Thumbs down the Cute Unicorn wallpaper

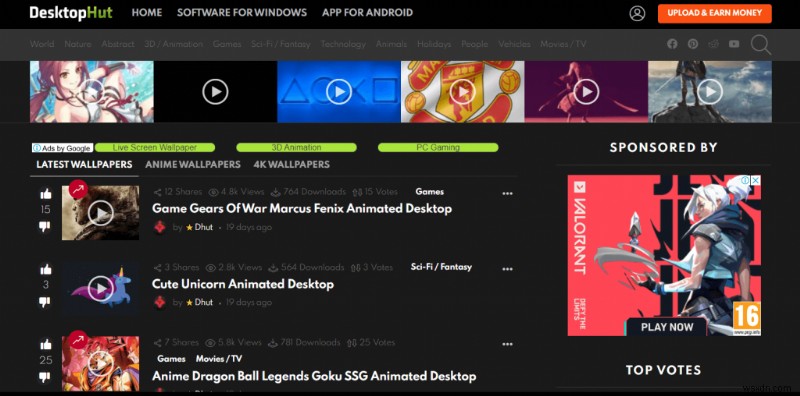[45, 302]
